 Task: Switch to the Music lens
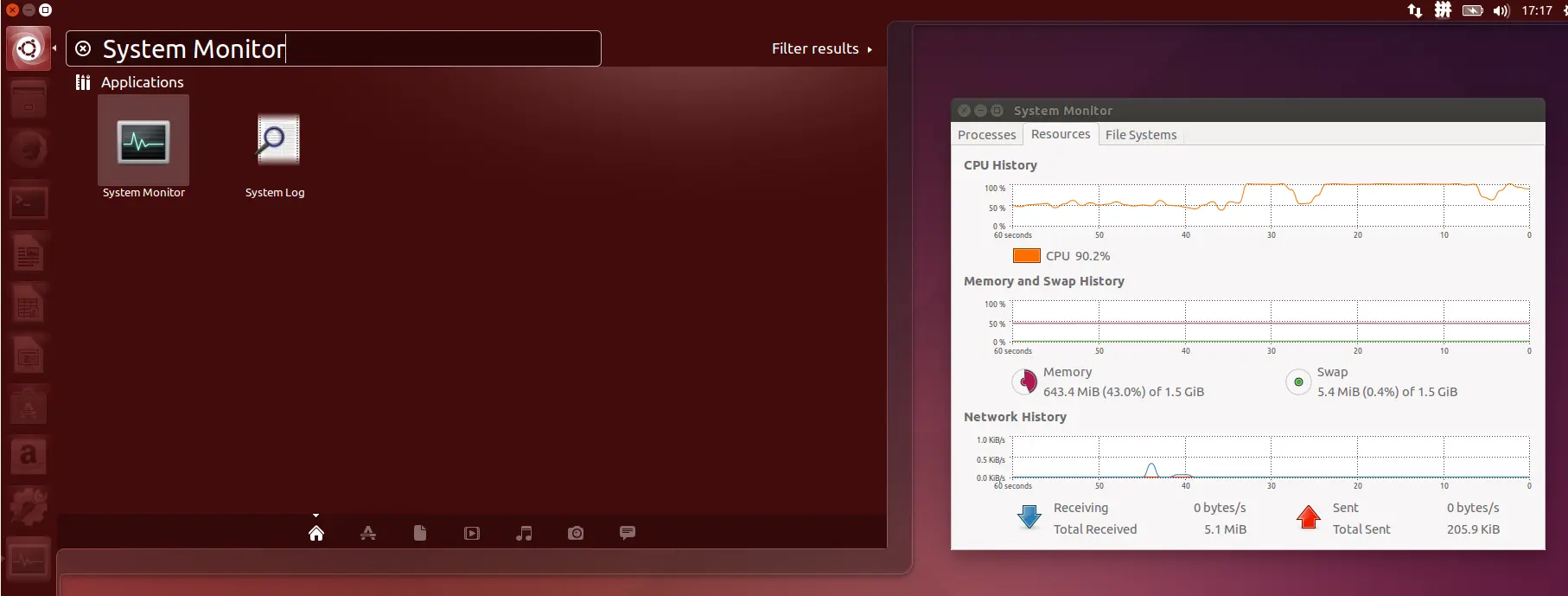[x=524, y=533]
